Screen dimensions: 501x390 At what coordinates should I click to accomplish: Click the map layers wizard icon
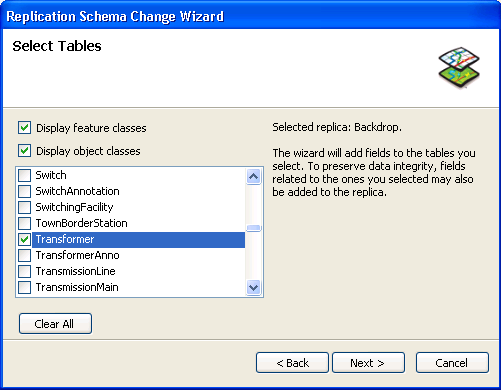click(459, 68)
